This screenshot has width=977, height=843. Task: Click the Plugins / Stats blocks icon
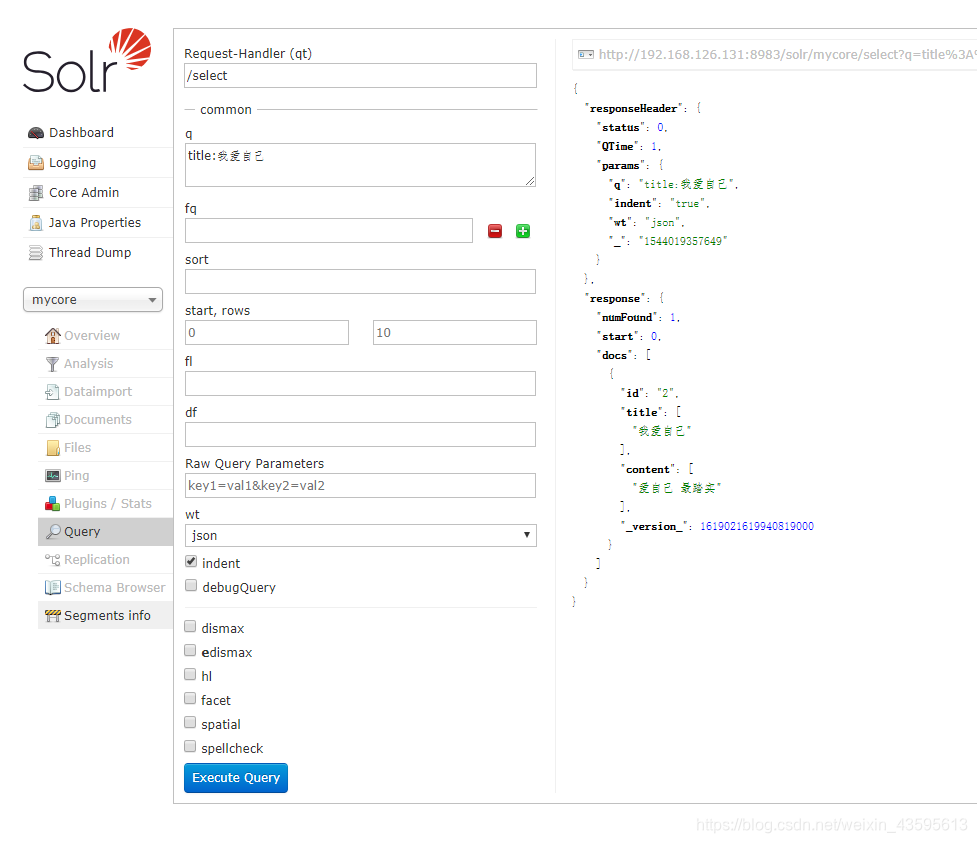pyautogui.click(x=53, y=503)
